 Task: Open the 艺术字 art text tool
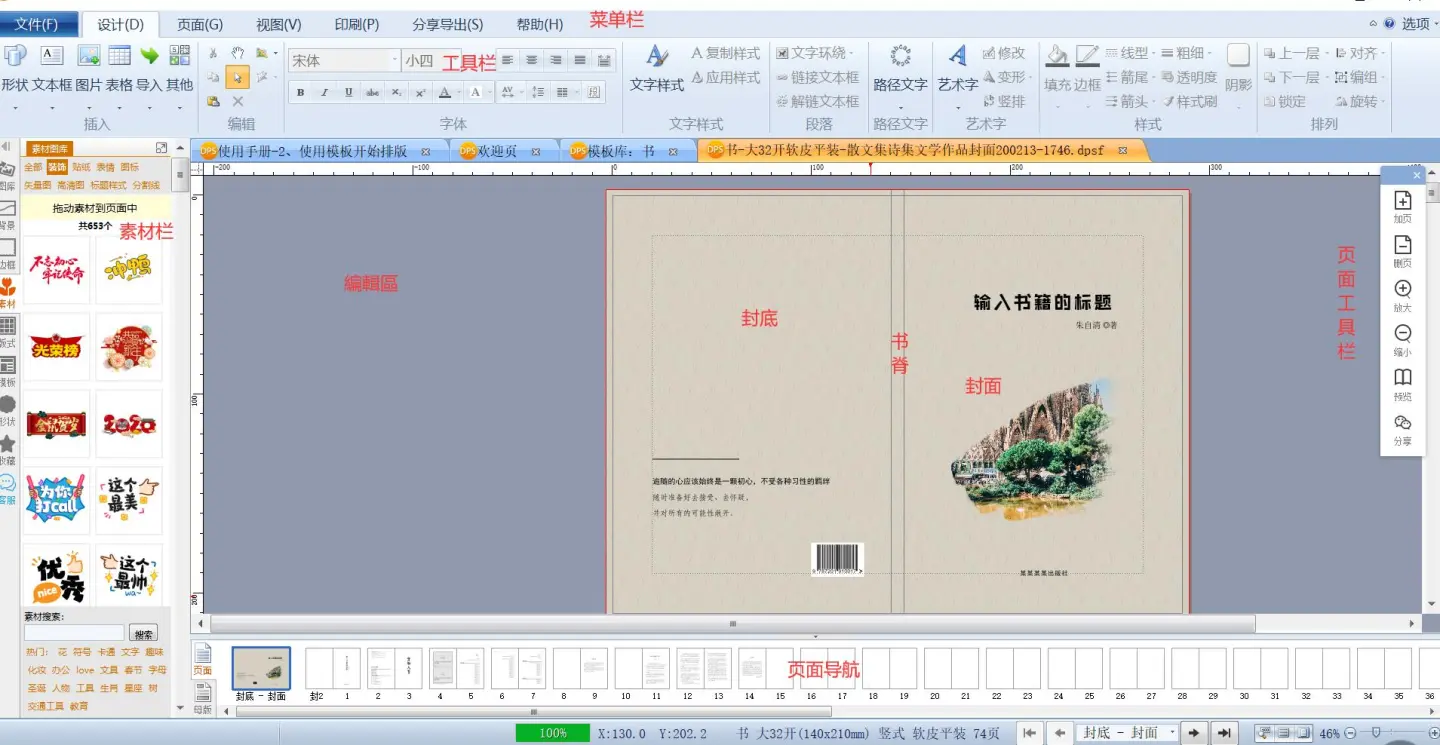pos(957,57)
